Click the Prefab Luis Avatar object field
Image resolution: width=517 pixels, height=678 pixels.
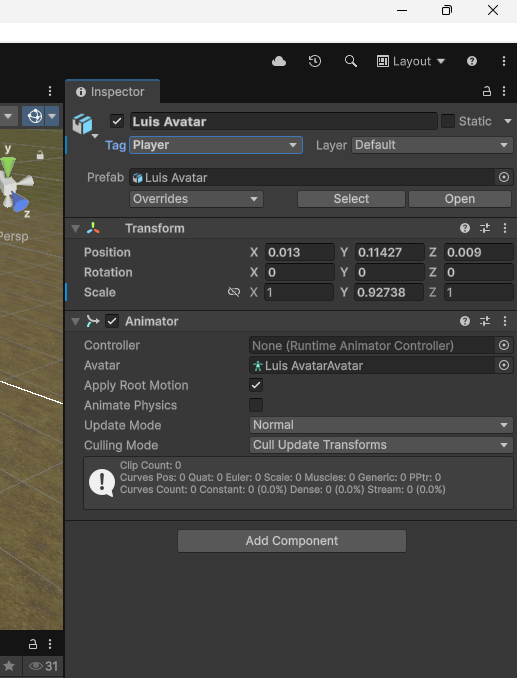click(x=312, y=177)
